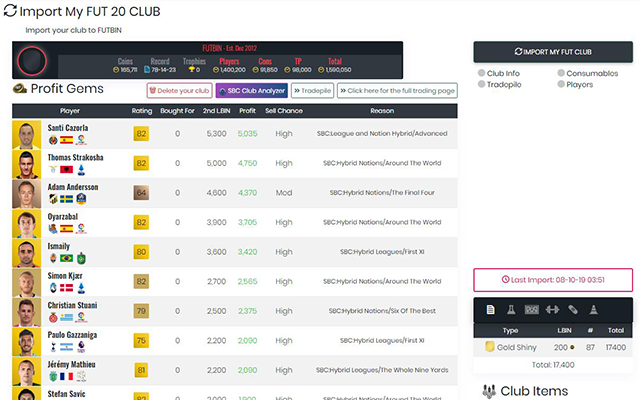Screen dimensions: 640x400
Task: Click Adam Andersson's Sweden flag icon
Action: click(x=66, y=199)
